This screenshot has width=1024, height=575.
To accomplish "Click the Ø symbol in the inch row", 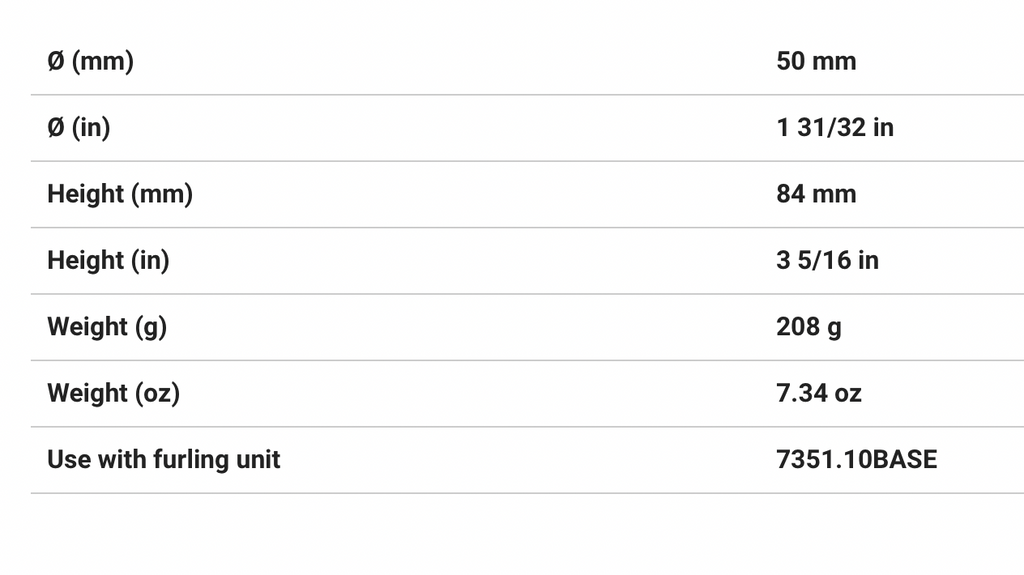I will [56, 127].
